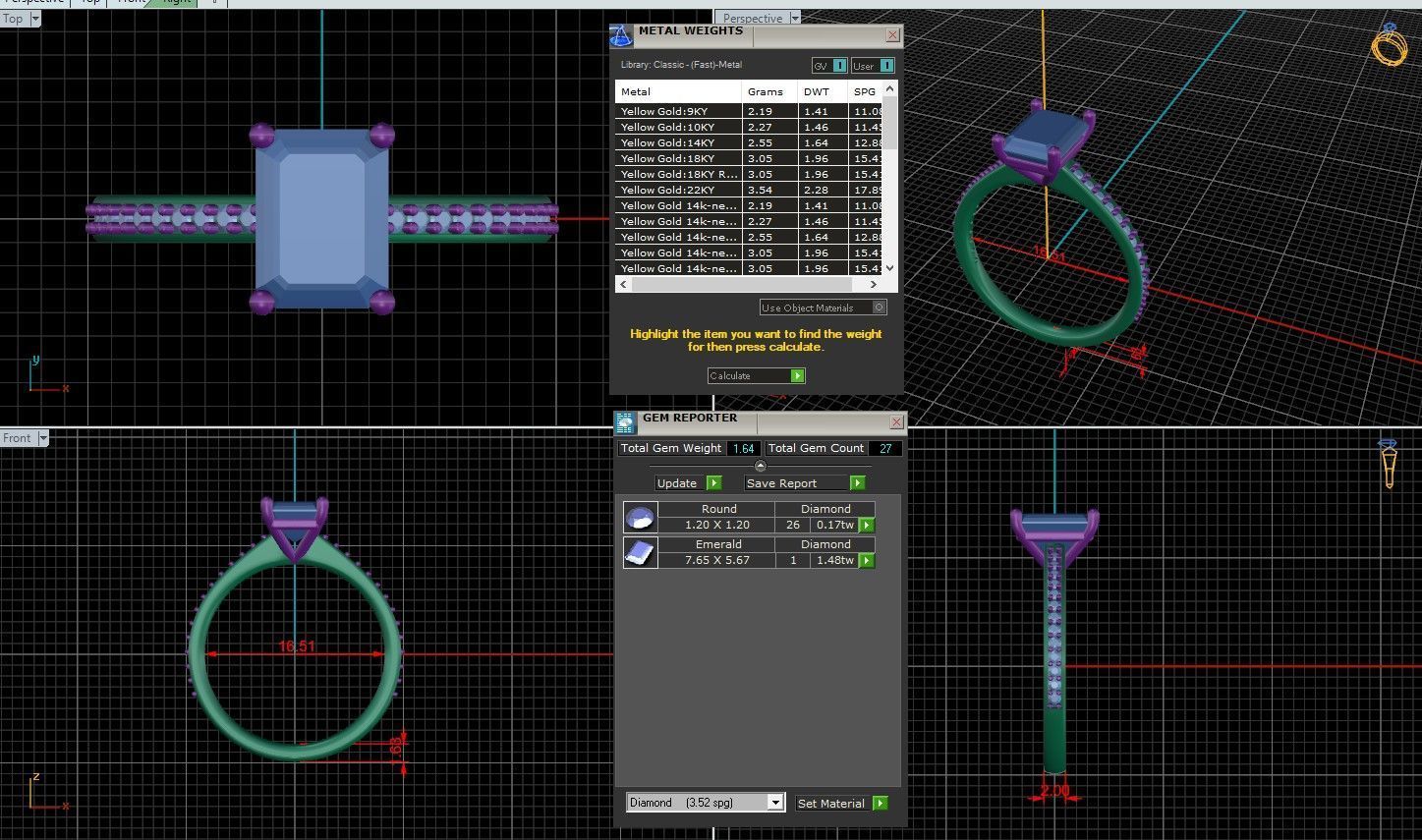Click the vertical scrollbar thumb of metal table
Image resolution: width=1422 pixels, height=840 pixels.
[889, 123]
